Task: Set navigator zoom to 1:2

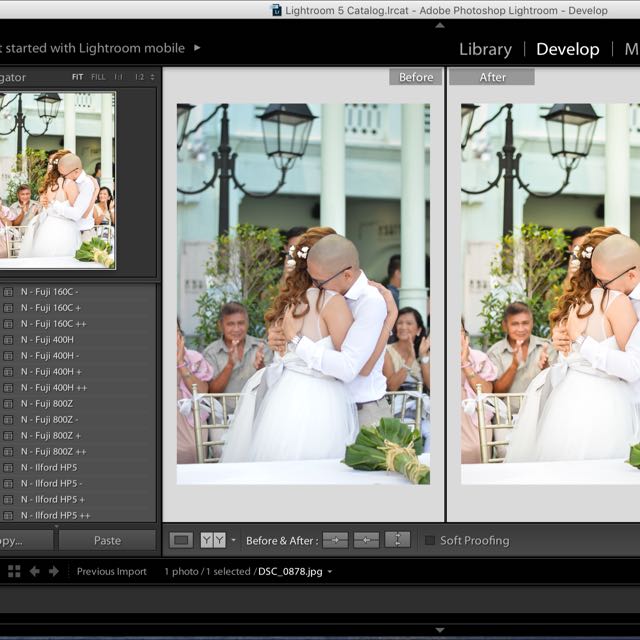Action: (x=139, y=77)
